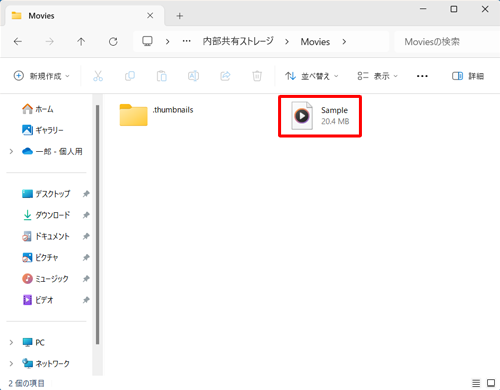Open the 表示 view dropdown
Viewport: 500px width, 390px height.
377,76
